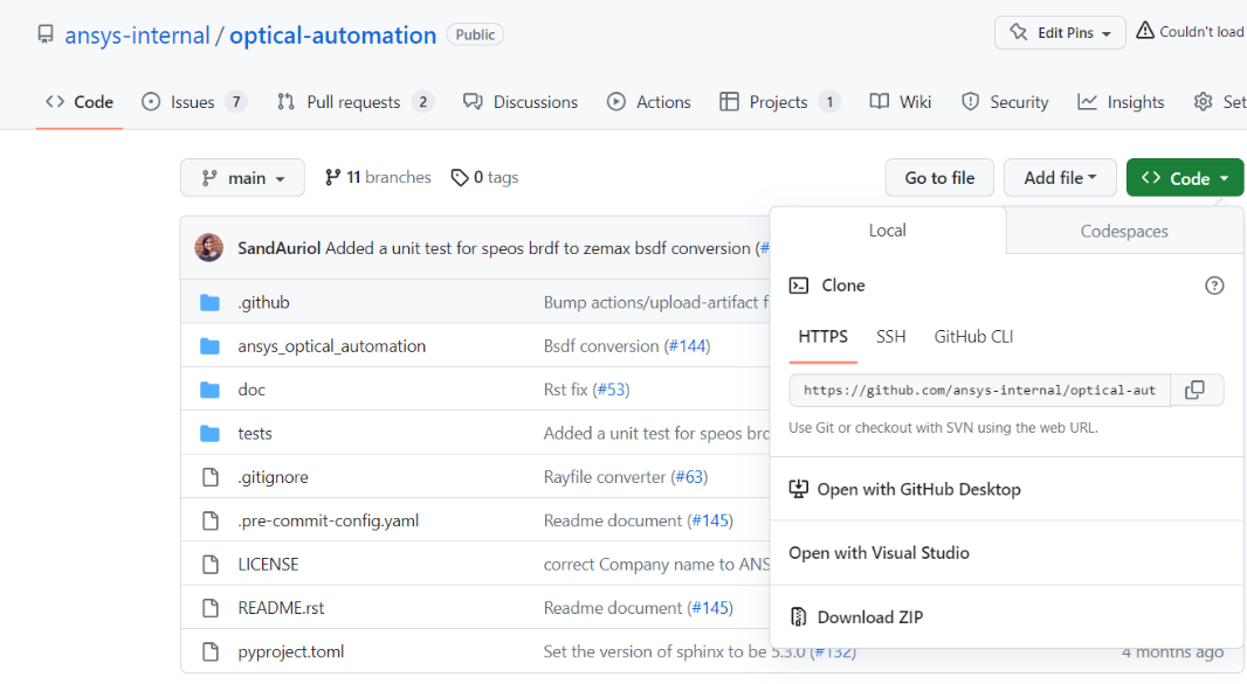The image size is (1247, 684).
Task: Open the doc folder
Action: pos(252,389)
